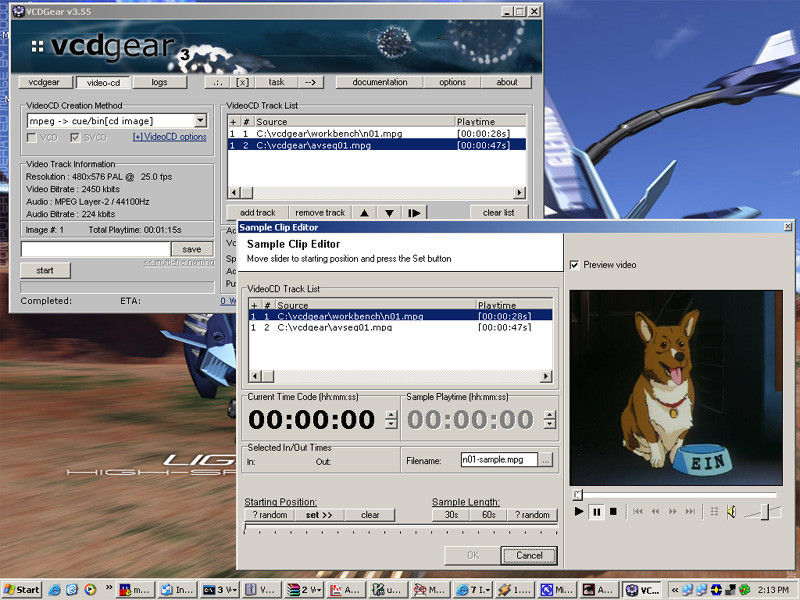Skip to previous track in preview player
This screenshot has height=600, width=800.
coord(638,511)
